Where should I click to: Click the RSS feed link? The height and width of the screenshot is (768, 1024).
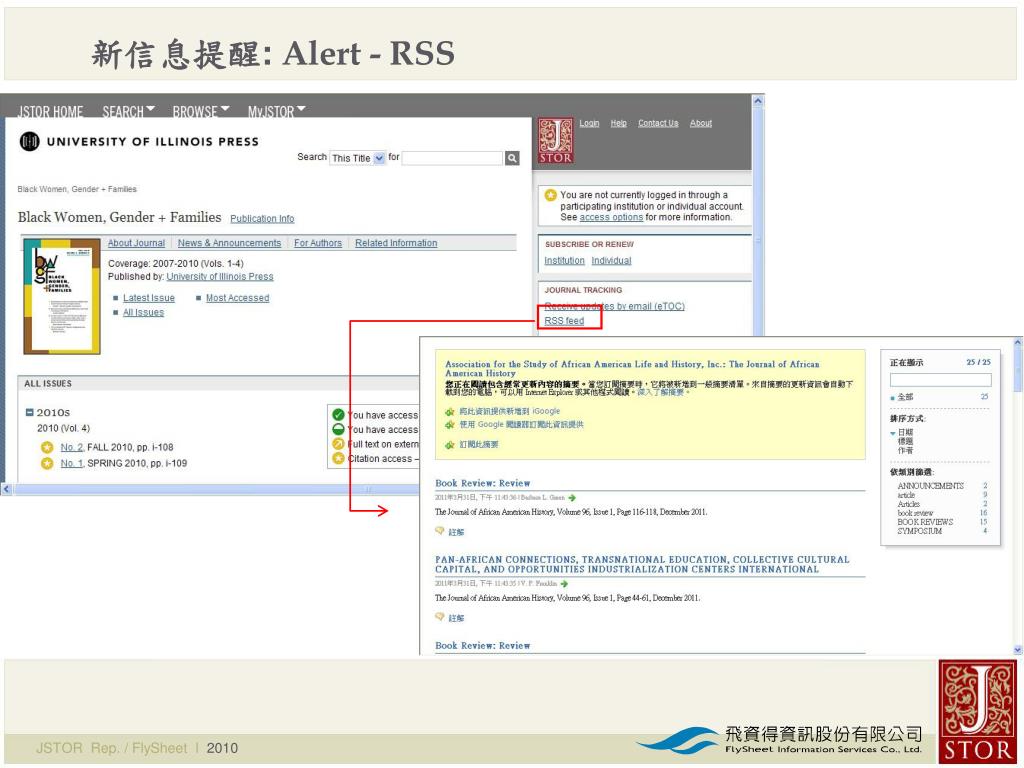point(564,321)
